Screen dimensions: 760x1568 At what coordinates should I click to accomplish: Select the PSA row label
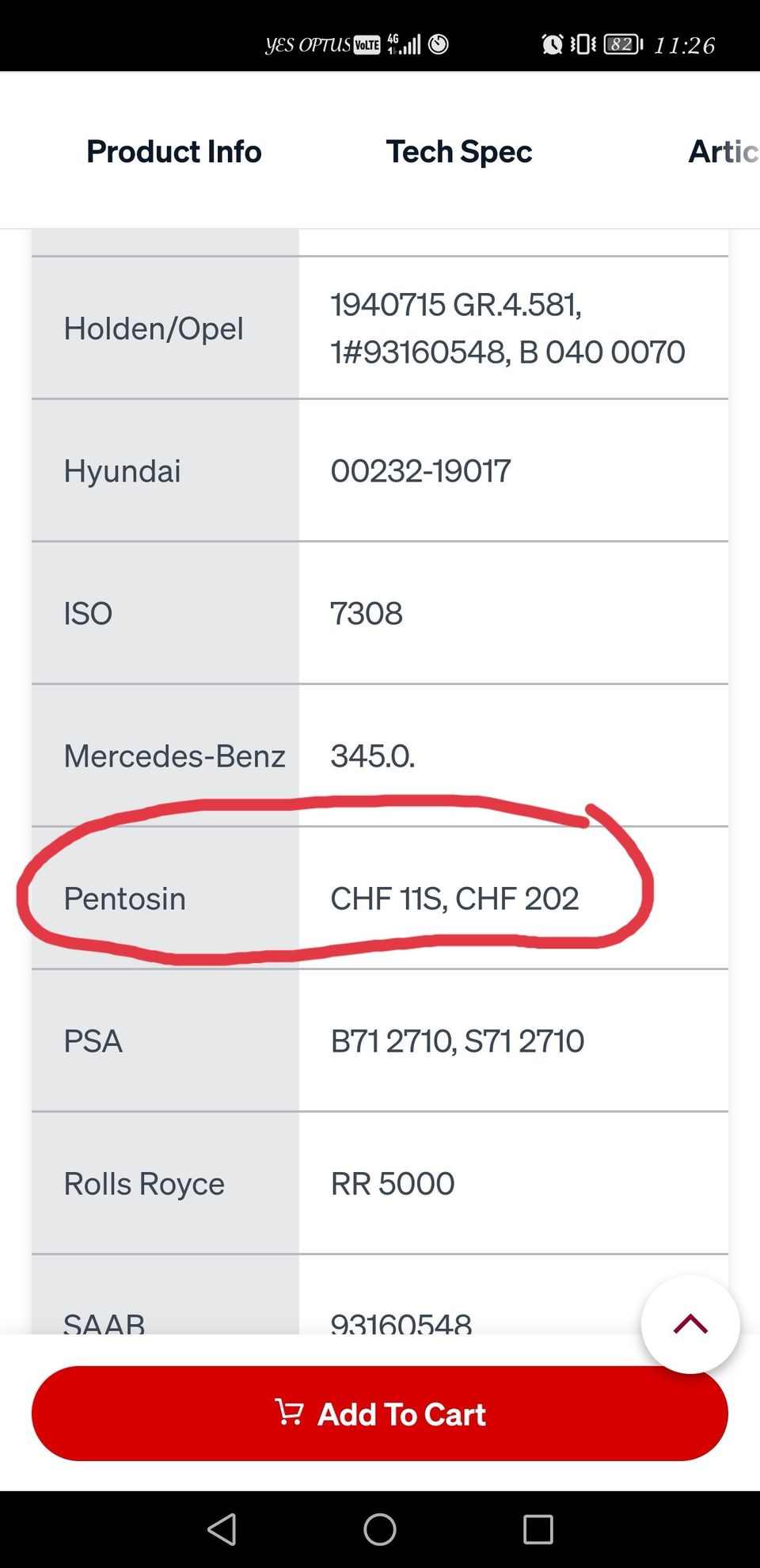(93, 1041)
